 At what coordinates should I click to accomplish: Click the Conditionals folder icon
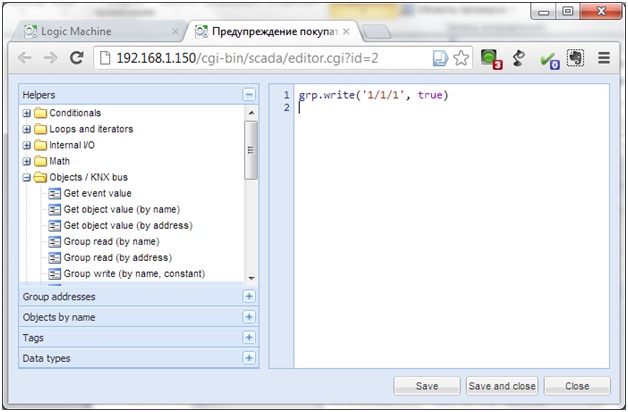click(40, 113)
